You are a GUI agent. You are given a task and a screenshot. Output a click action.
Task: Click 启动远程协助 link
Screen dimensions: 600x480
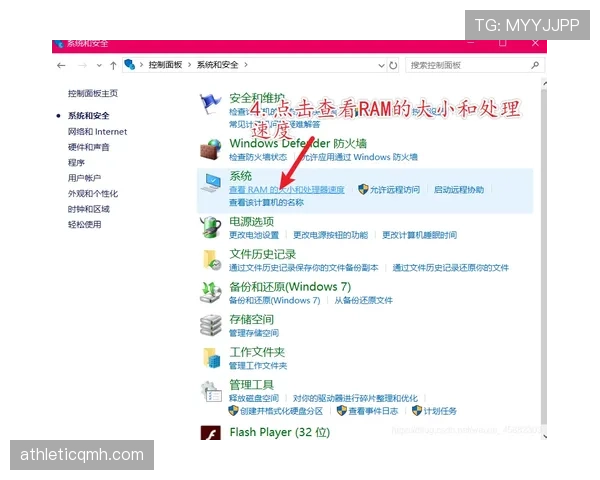pos(458,189)
